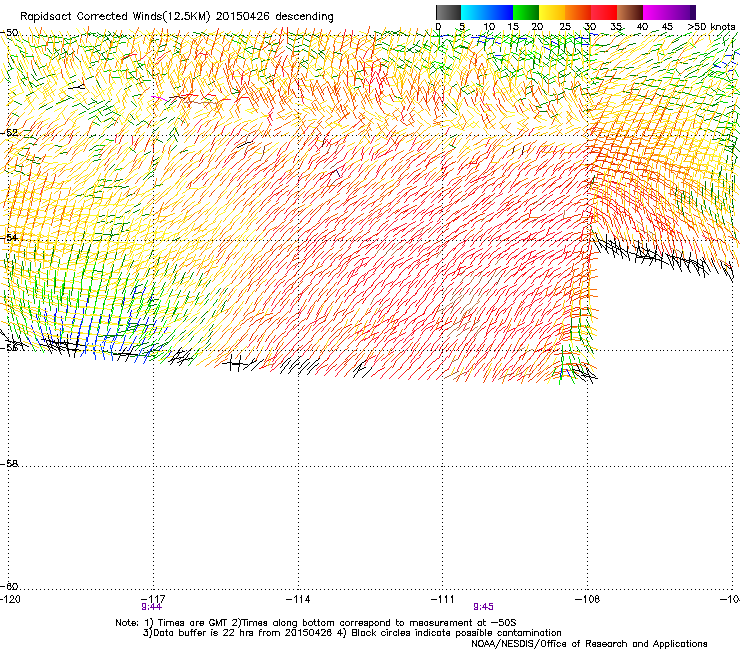The image size is (740, 650).
Task: Click the legend label '20'
Action: [x=537, y=27]
